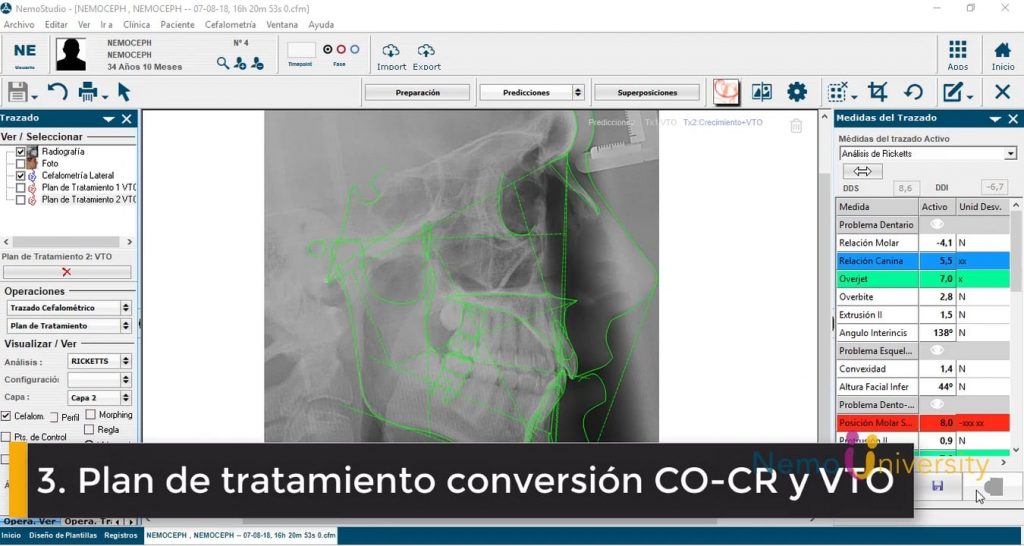Enable Pts. de Control checkbox
The height and width of the screenshot is (546, 1024).
(6, 436)
